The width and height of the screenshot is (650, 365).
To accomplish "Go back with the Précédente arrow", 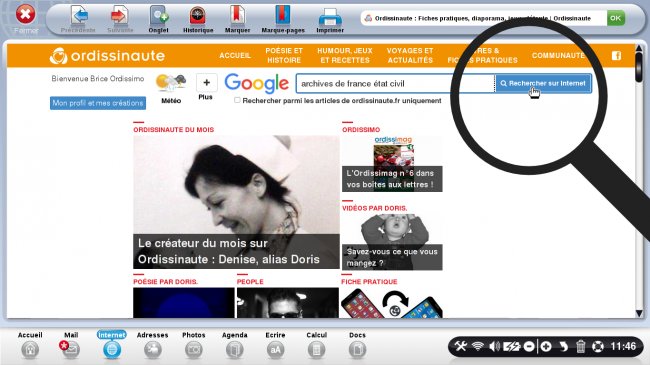I will [x=78, y=19].
